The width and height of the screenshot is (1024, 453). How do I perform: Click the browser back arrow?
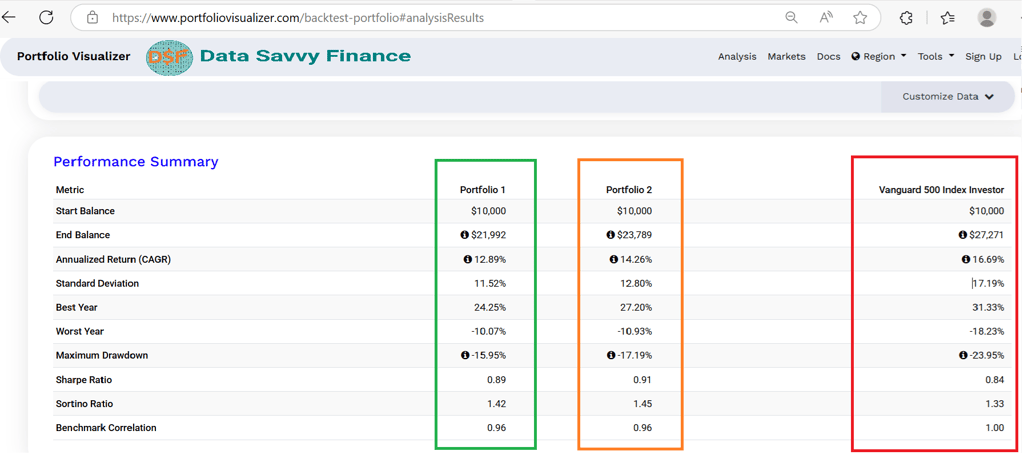8,18
